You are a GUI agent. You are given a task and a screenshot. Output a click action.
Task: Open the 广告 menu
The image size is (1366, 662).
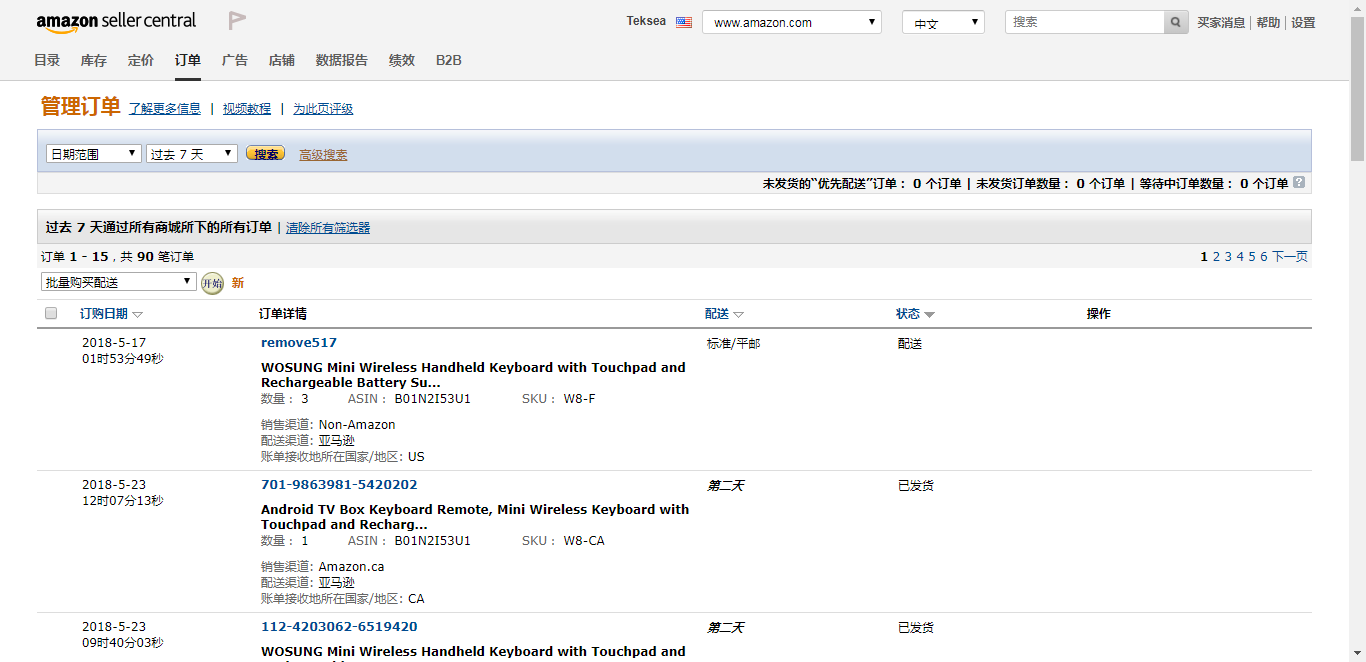(x=235, y=61)
